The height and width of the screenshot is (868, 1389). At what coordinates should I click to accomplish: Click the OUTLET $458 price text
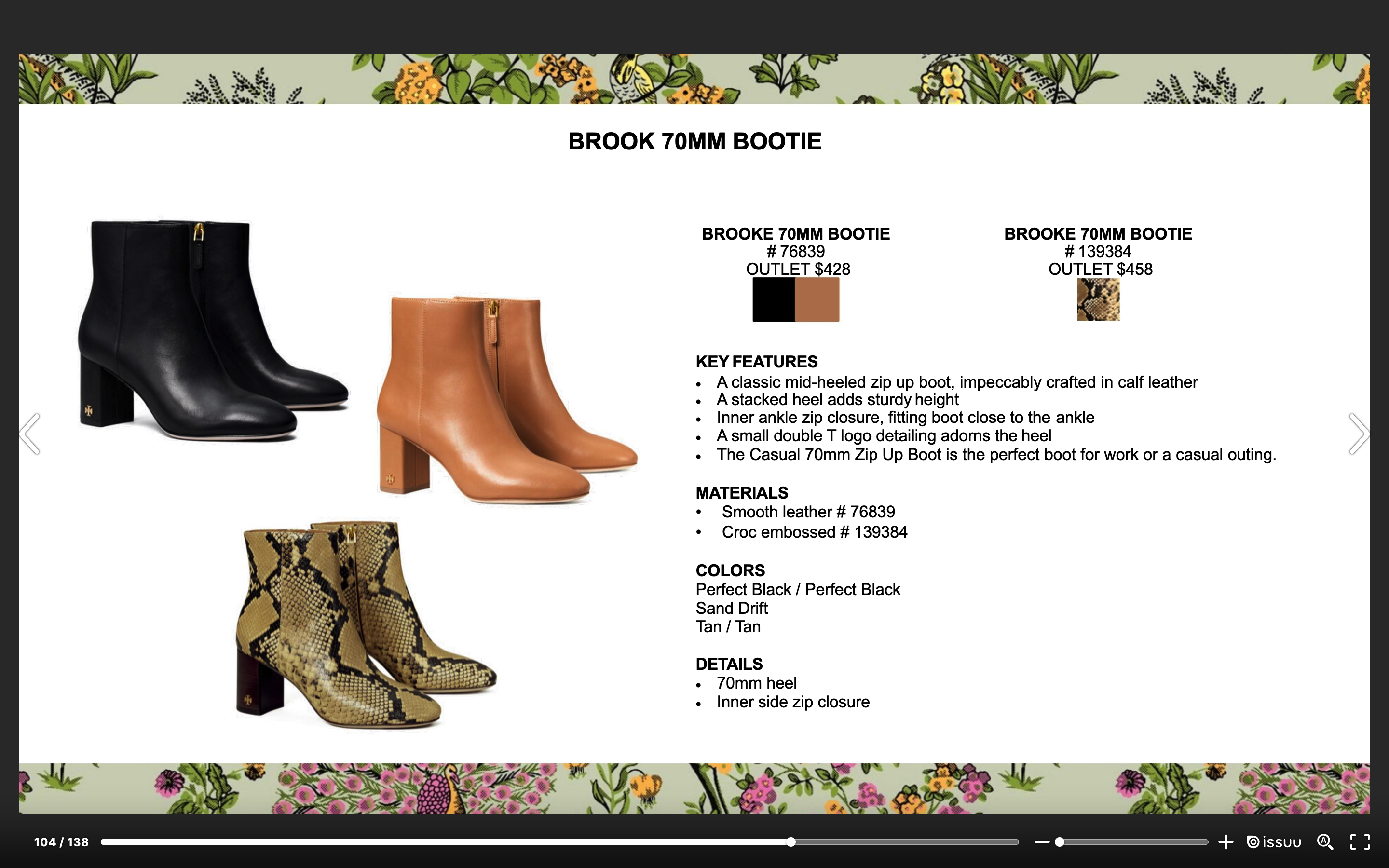[1100, 269]
